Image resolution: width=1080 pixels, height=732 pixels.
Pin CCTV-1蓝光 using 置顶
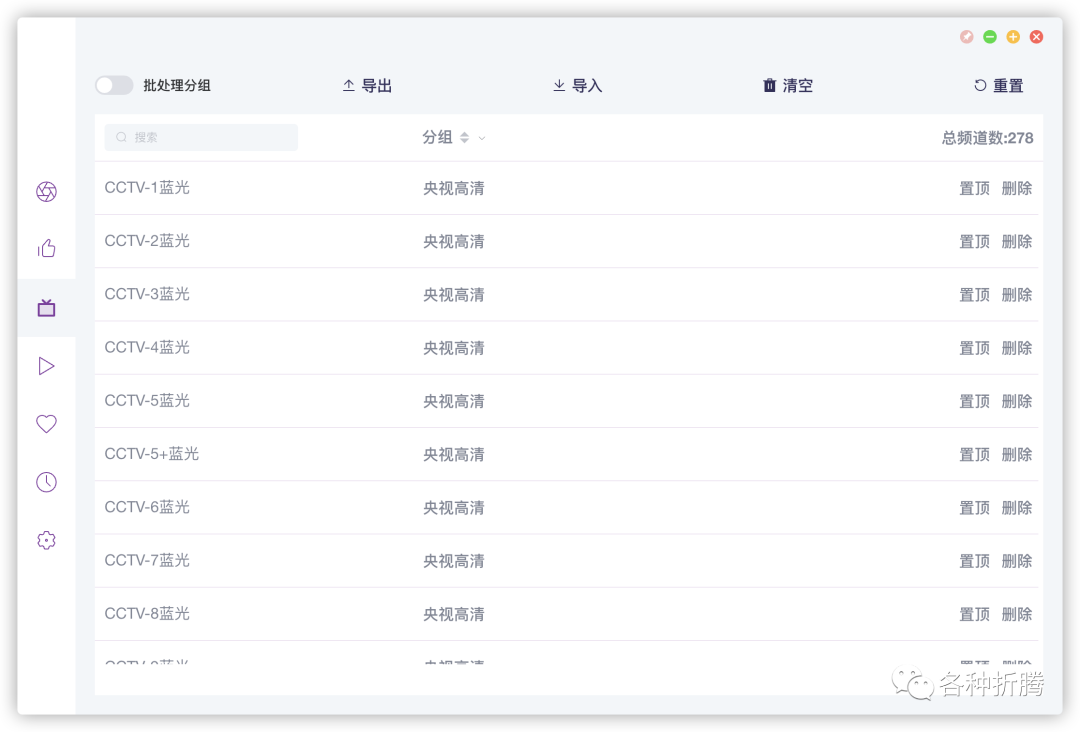[x=973, y=188]
